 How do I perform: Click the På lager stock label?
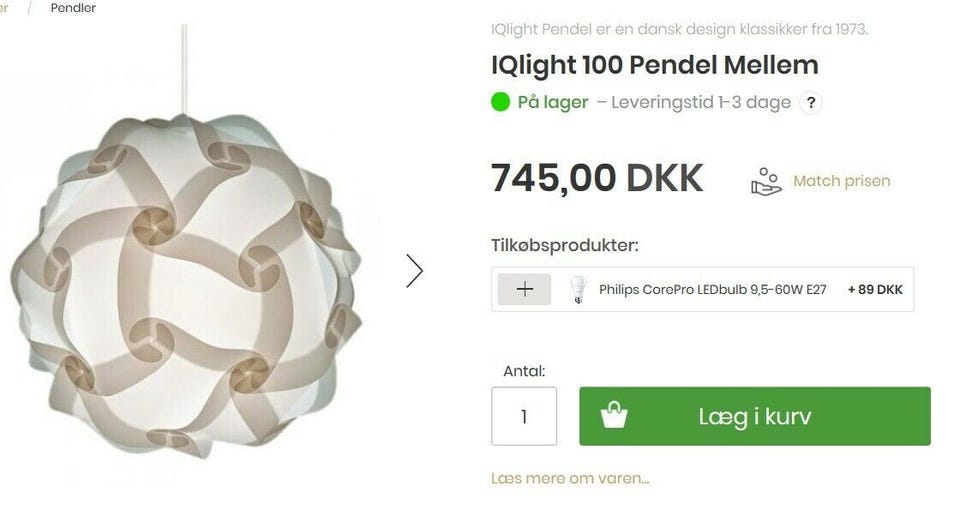pos(553,102)
